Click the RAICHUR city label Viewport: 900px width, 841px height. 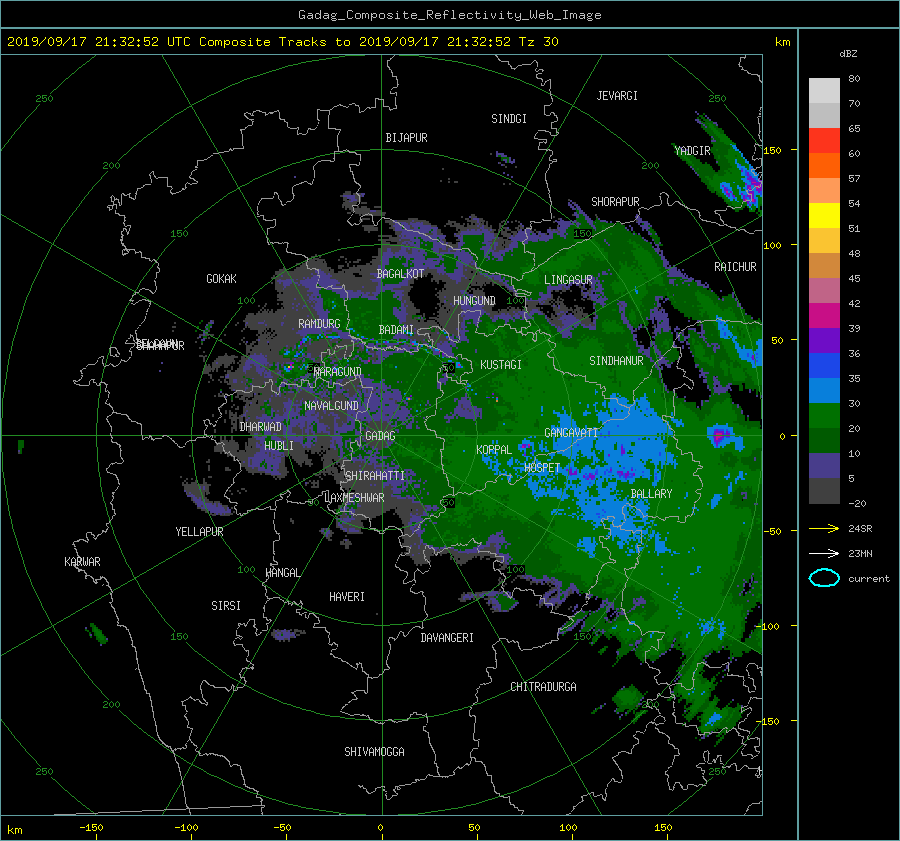pos(735,267)
